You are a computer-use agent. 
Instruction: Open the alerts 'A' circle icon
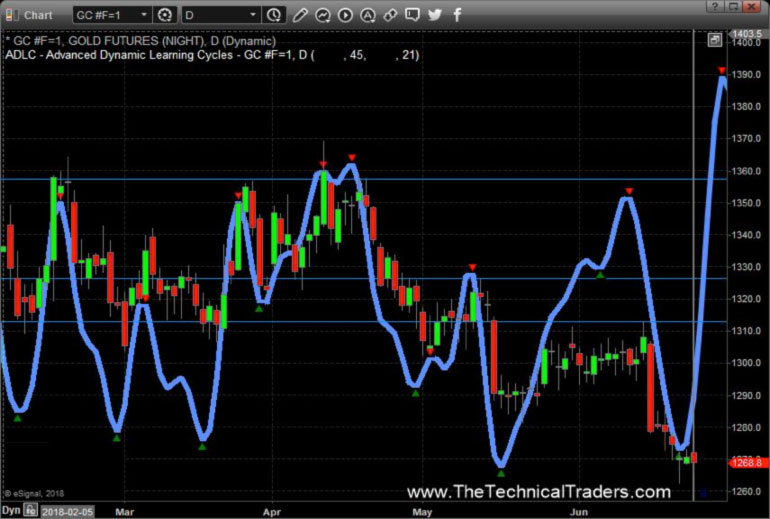(x=368, y=15)
